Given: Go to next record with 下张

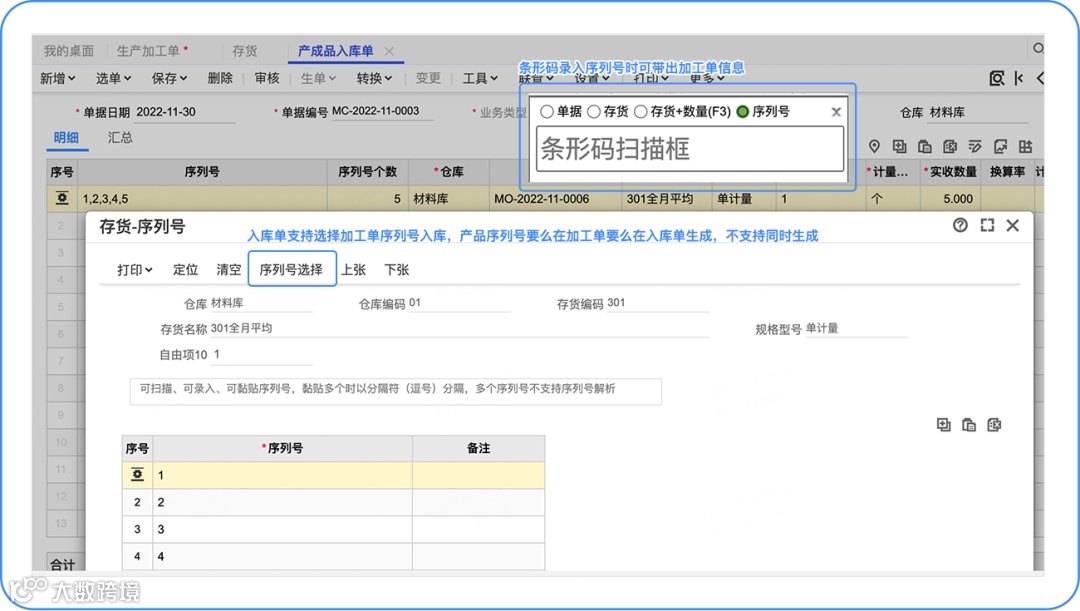Looking at the screenshot, I should click(x=397, y=270).
